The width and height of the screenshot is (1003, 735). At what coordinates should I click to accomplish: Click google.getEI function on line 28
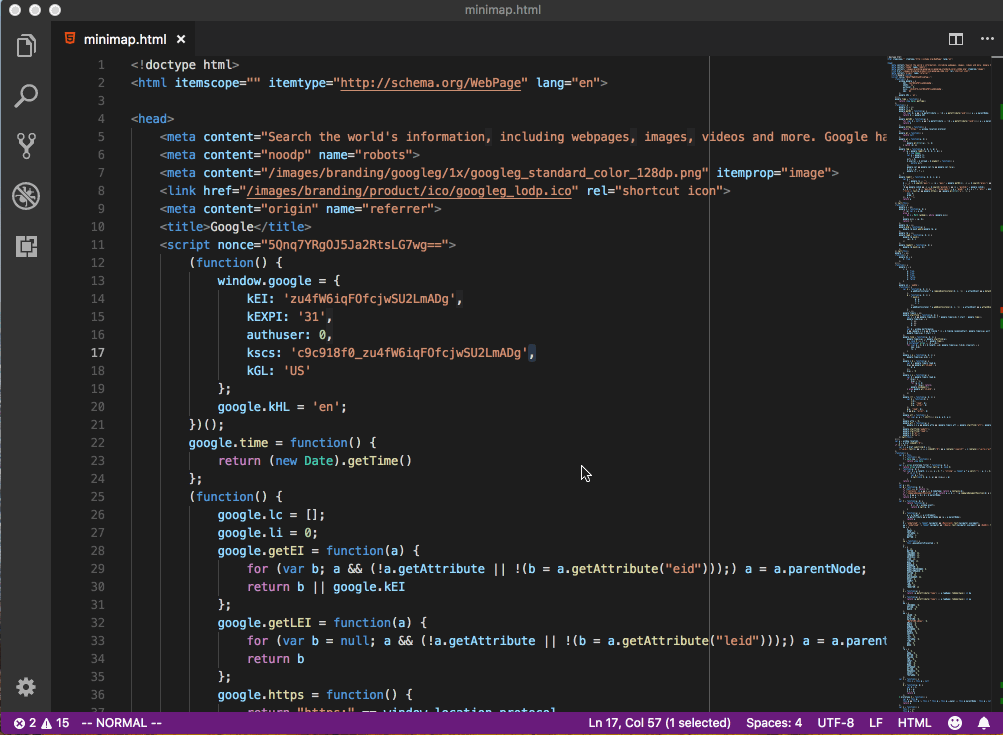319,551
